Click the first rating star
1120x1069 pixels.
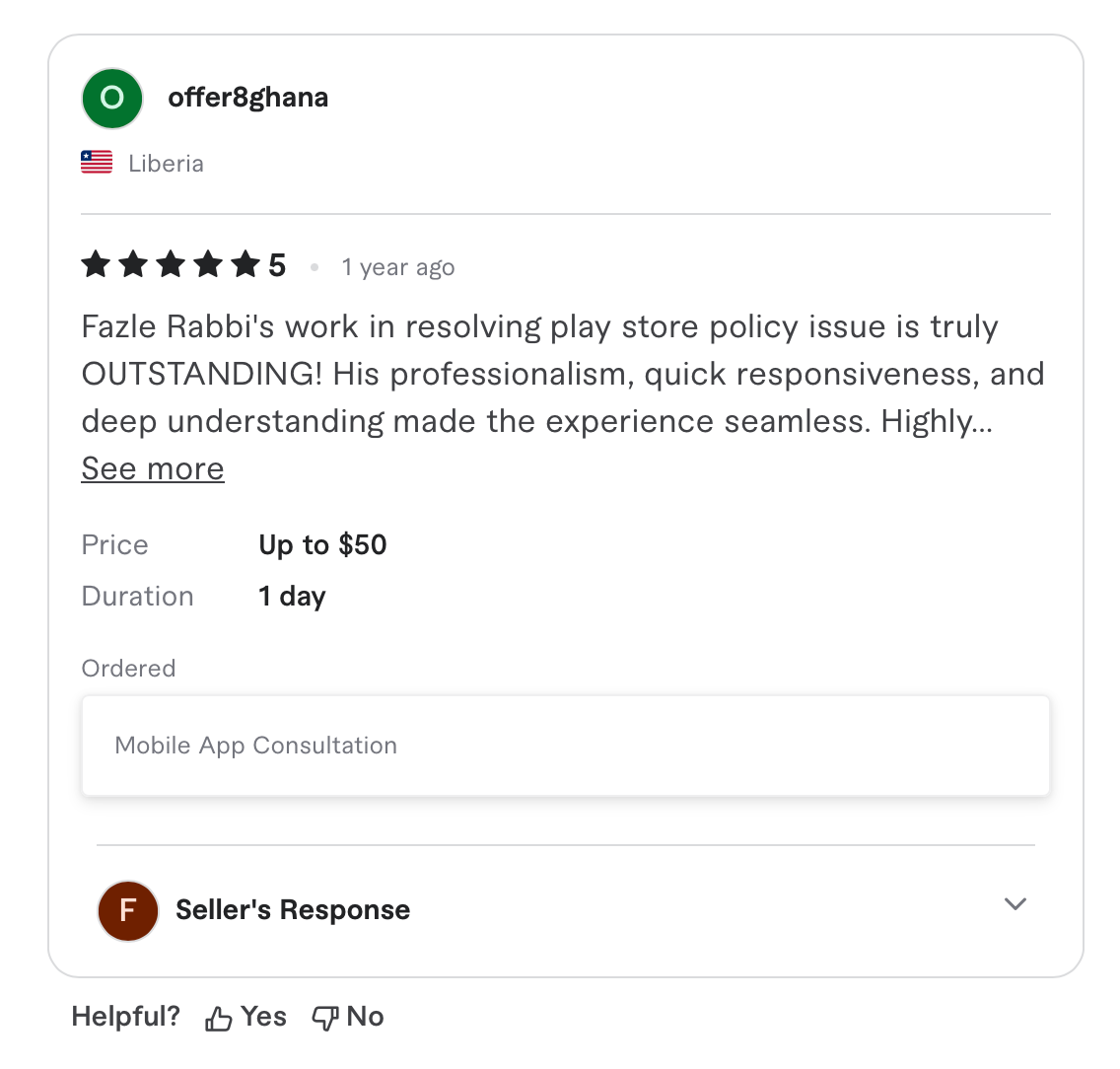(96, 264)
